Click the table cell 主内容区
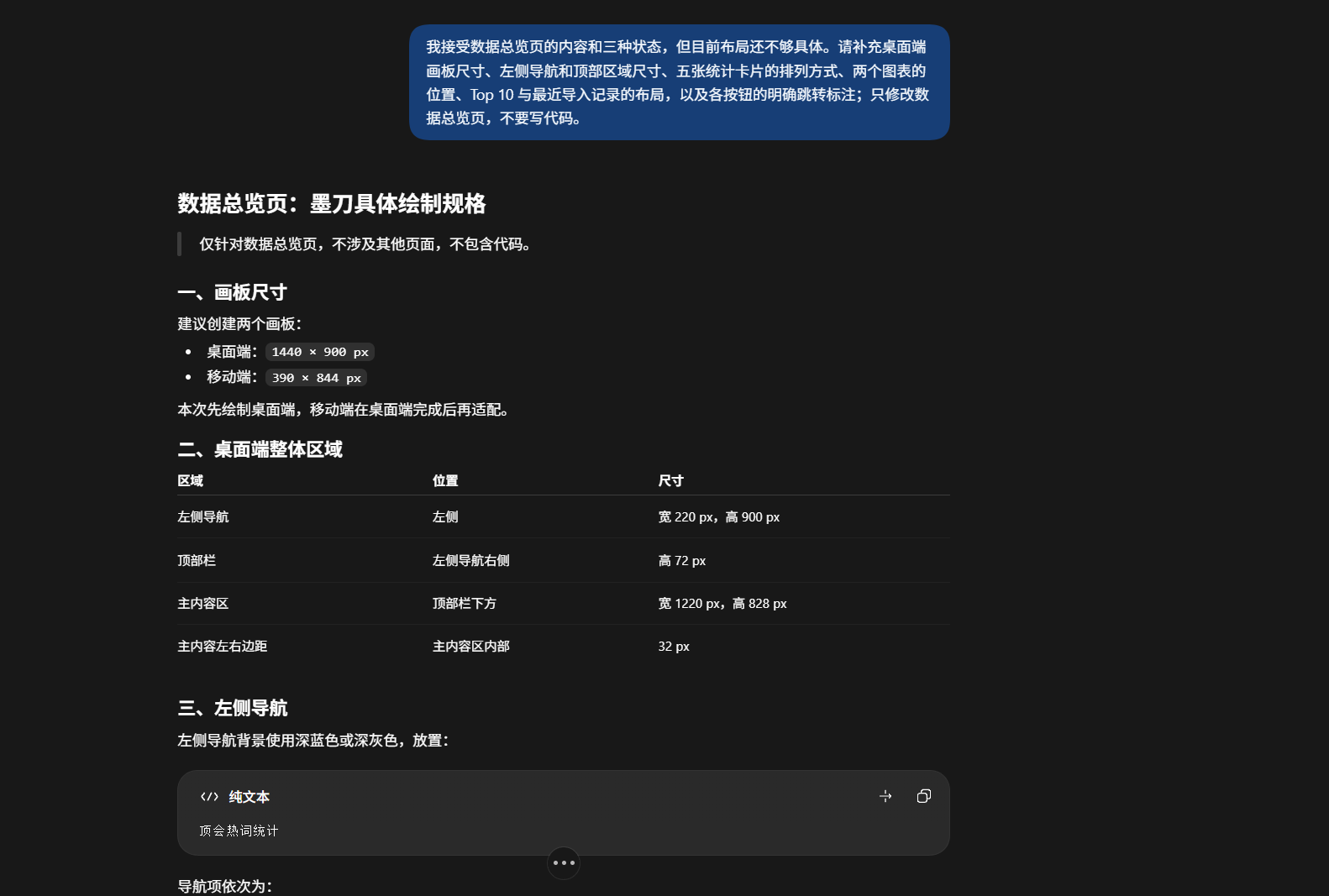Viewport: 1329px width, 896px height. click(x=202, y=604)
